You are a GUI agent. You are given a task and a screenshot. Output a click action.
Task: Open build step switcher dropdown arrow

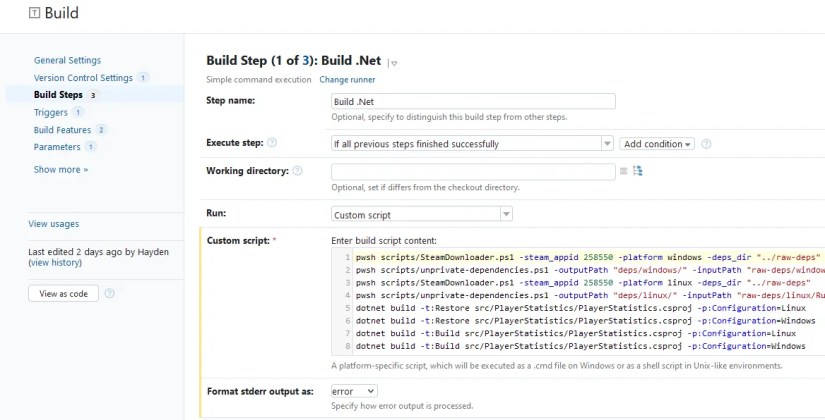(393, 63)
